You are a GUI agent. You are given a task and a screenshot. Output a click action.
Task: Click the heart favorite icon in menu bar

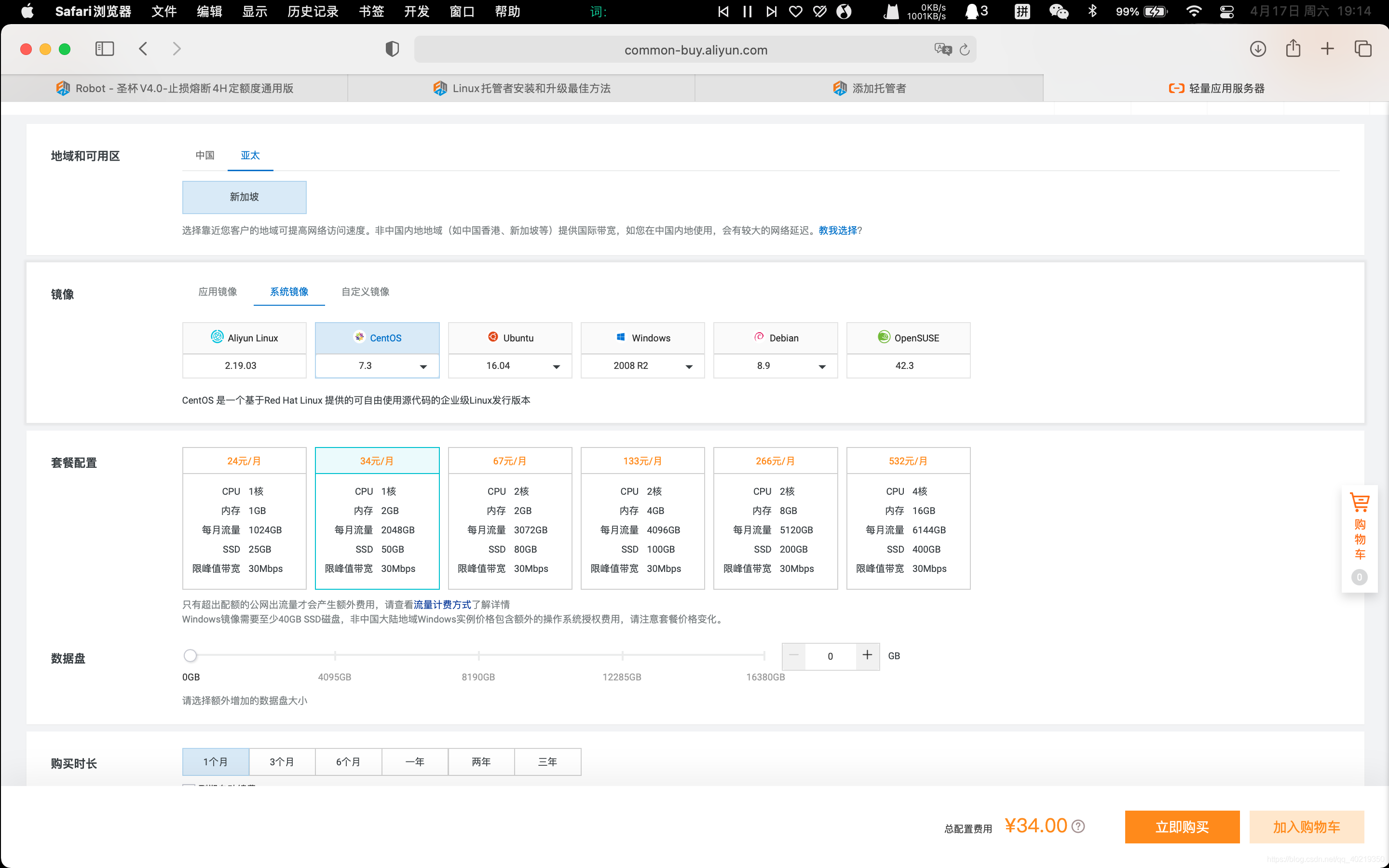tap(795, 12)
